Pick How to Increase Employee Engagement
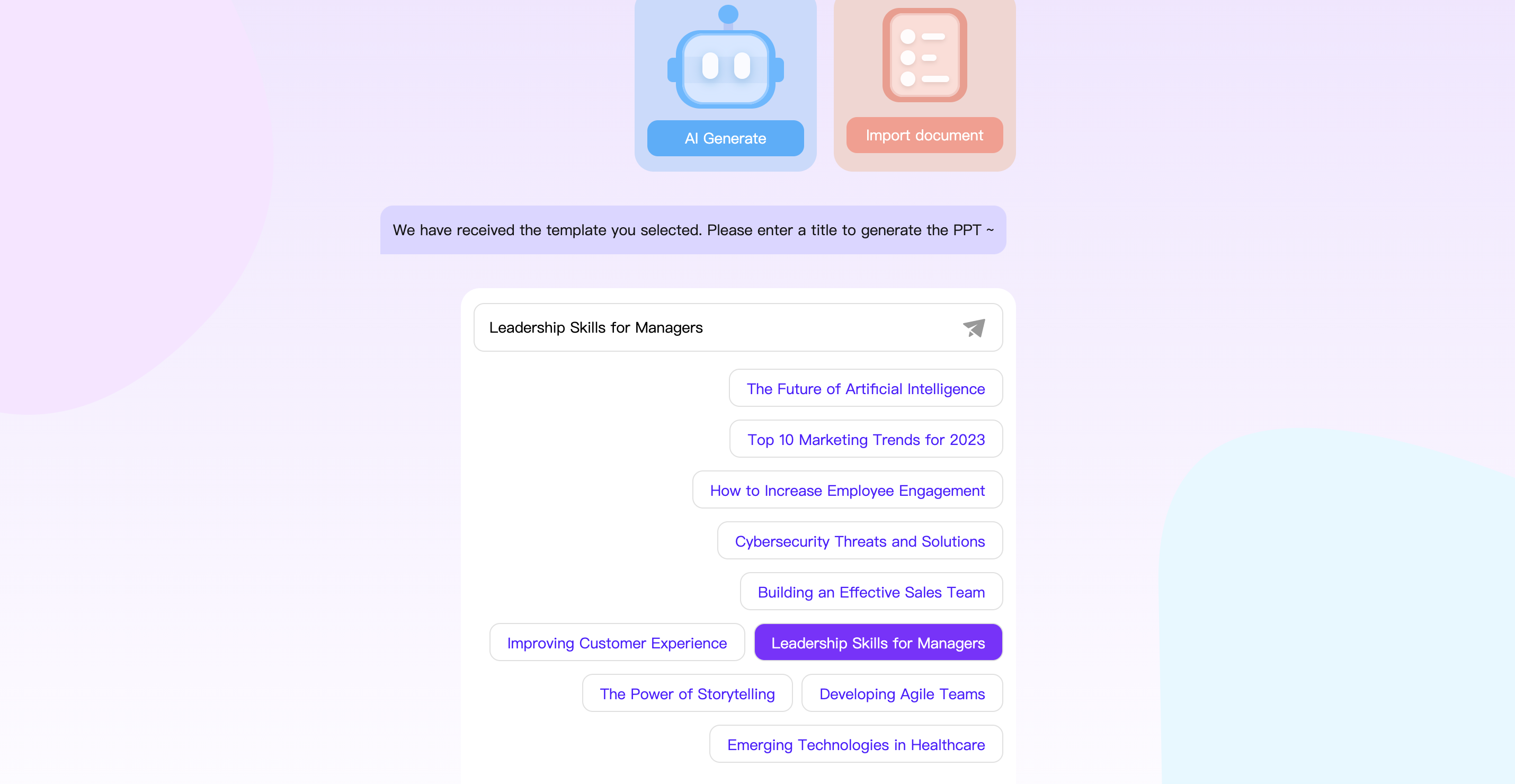Viewport: 1515px width, 784px height. click(x=848, y=490)
